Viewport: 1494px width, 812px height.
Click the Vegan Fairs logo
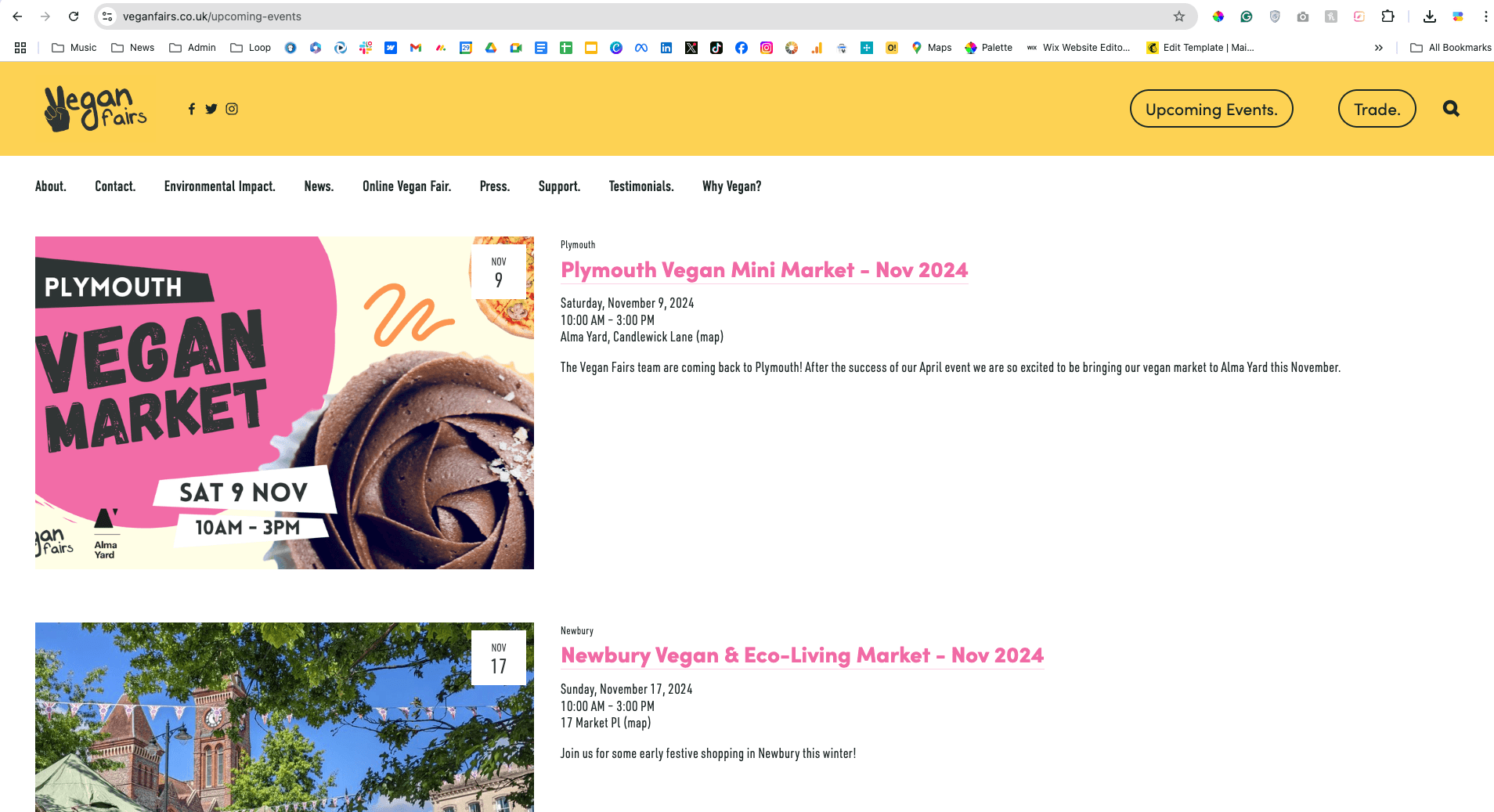pos(96,108)
